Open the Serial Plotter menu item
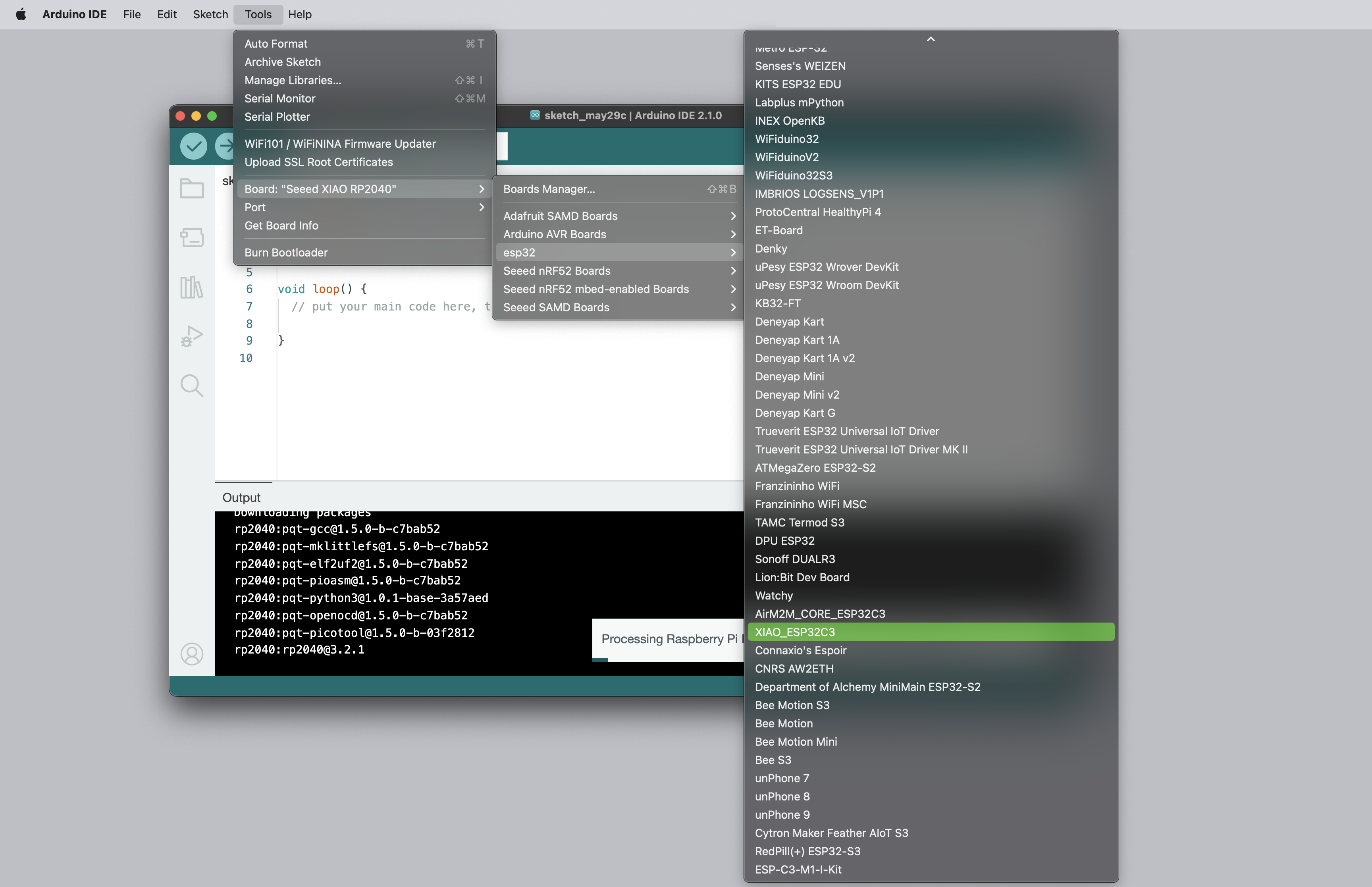 [364, 117]
